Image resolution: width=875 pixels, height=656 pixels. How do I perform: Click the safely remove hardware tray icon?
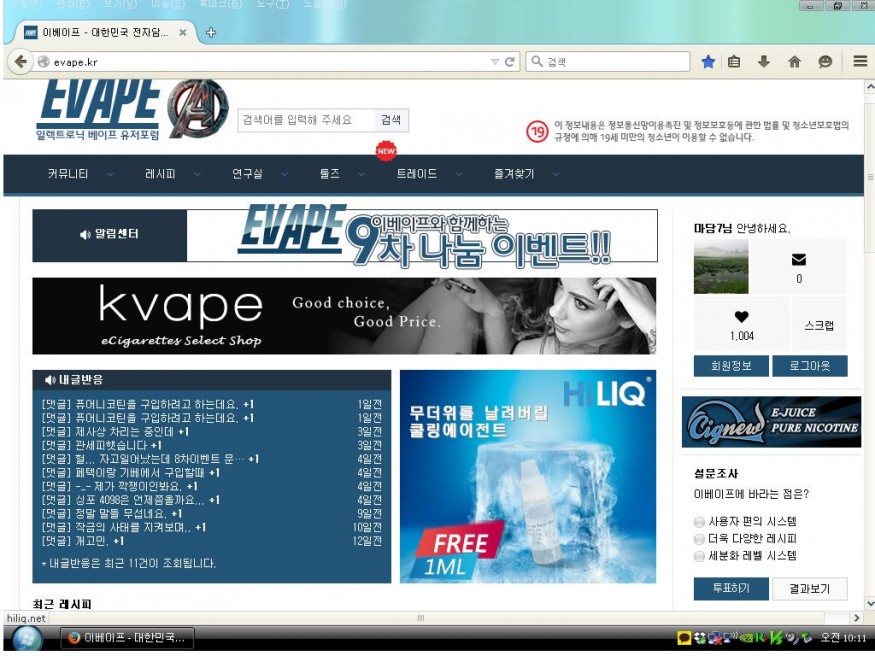tap(806, 638)
